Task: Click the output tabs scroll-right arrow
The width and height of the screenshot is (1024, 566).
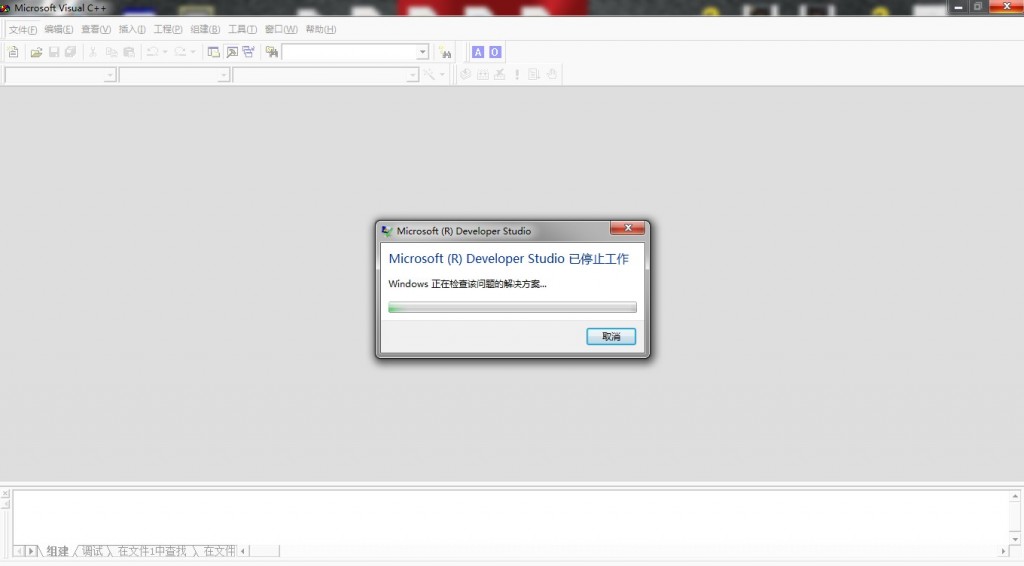Action: click(31, 551)
